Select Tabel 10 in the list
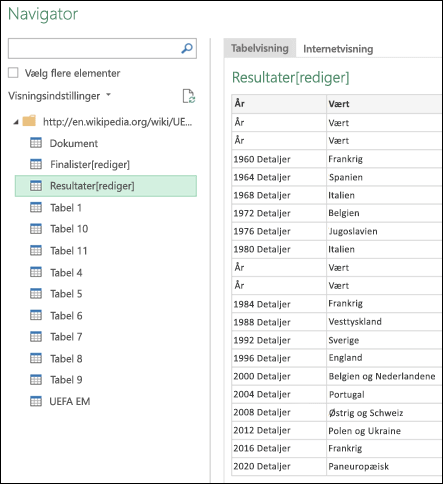This screenshot has height=484, width=443. pyautogui.click(x=69, y=229)
